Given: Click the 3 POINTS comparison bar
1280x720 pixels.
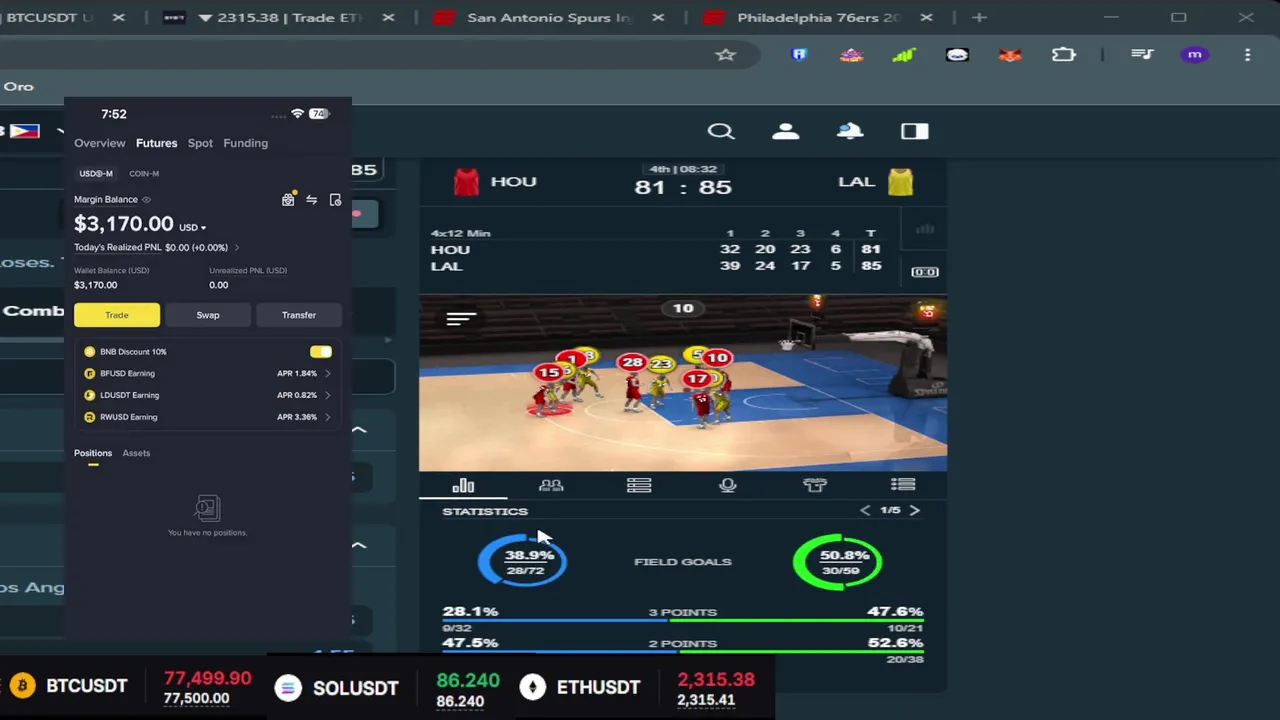Looking at the screenshot, I should coord(683,620).
